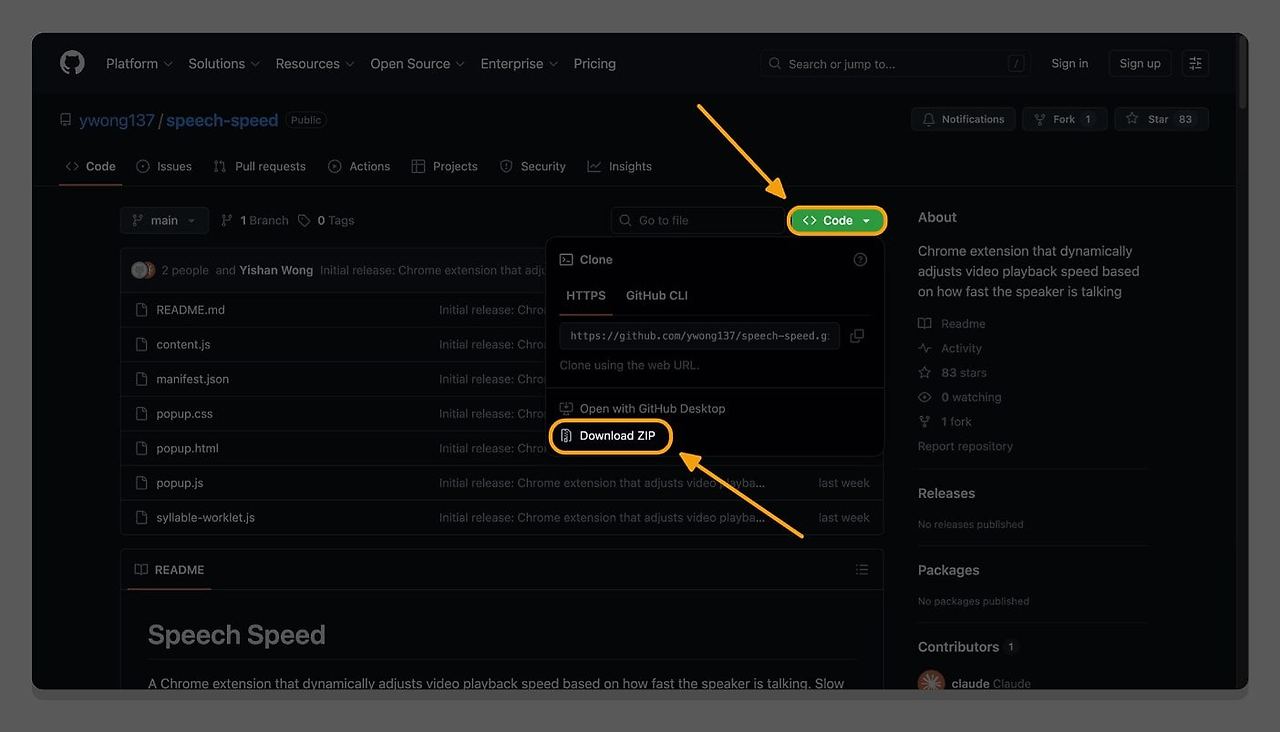The height and width of the screenshot is (732, 1280).
Task: Open the Releases section heading
Action: click(x=946, y=493)
